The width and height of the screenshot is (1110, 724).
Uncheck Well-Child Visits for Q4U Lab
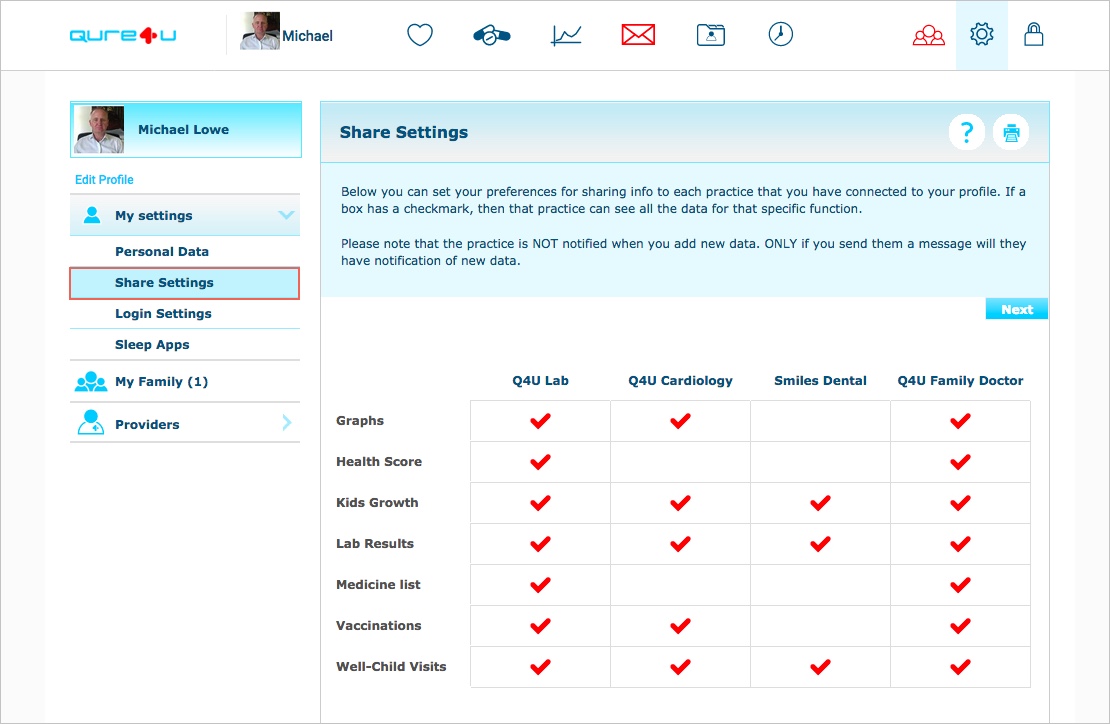tap(540, 667)
